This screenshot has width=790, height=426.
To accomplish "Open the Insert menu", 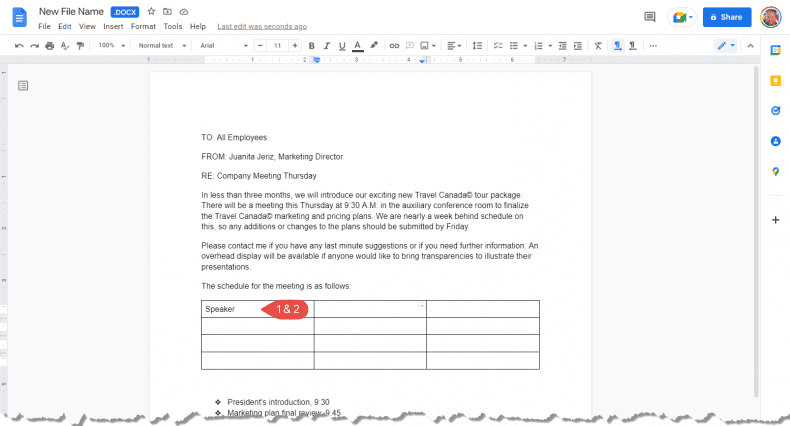I will [113, 26].
